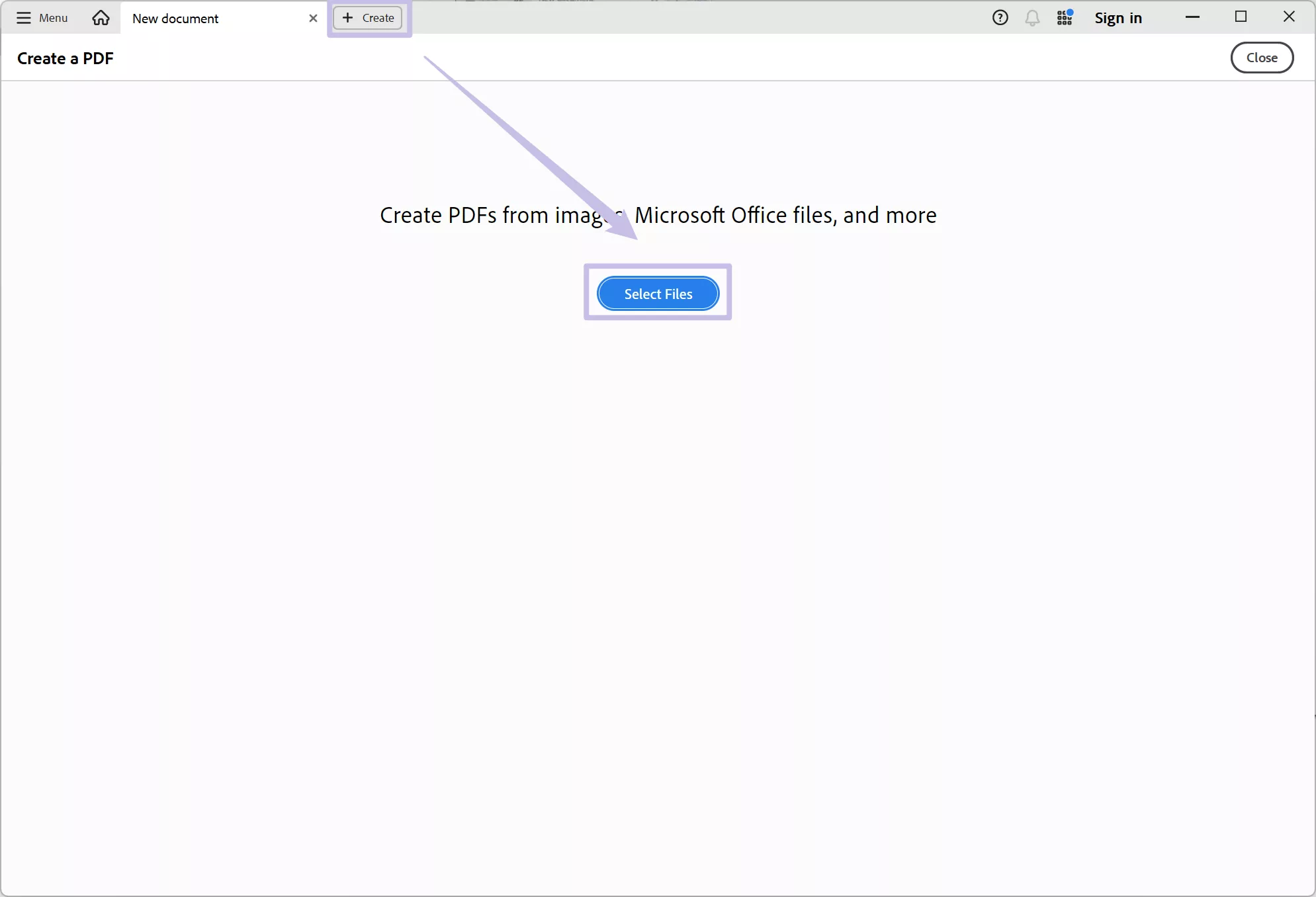Open the Create menu for new documents

(x=368, y=18)
